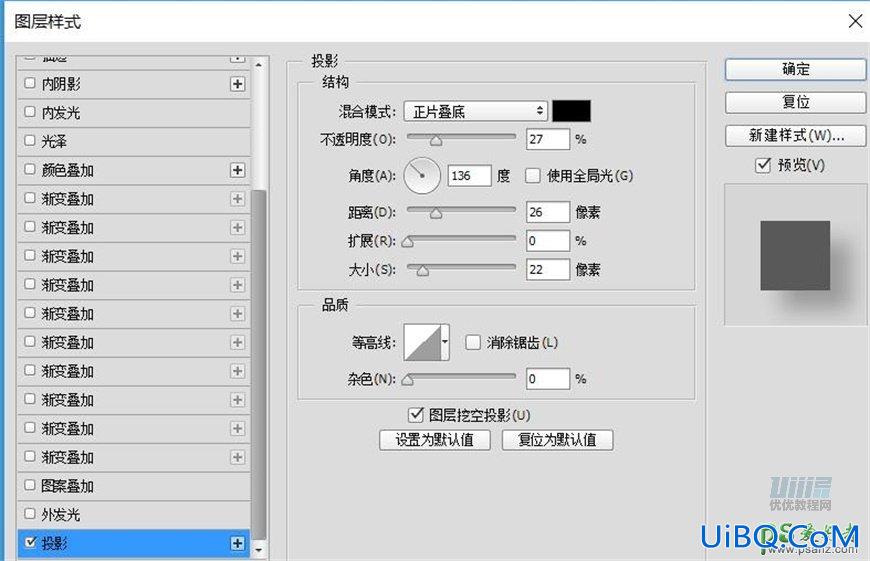Screen dimensions: 870x561
Task: Uncheck the 投影 checkbox
Action: click(31, 542)
